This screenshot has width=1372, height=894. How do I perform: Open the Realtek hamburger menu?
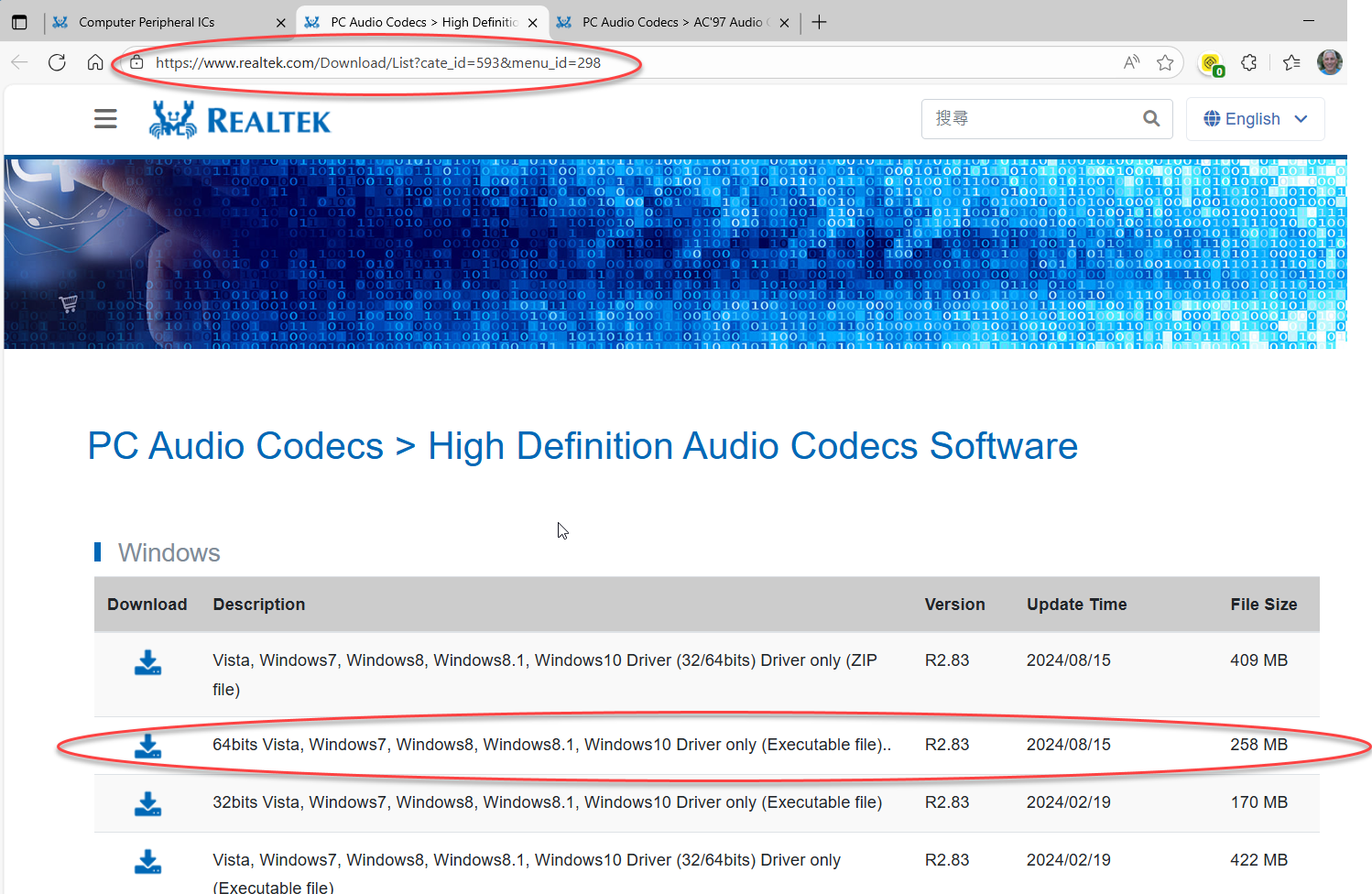(105, 119)
